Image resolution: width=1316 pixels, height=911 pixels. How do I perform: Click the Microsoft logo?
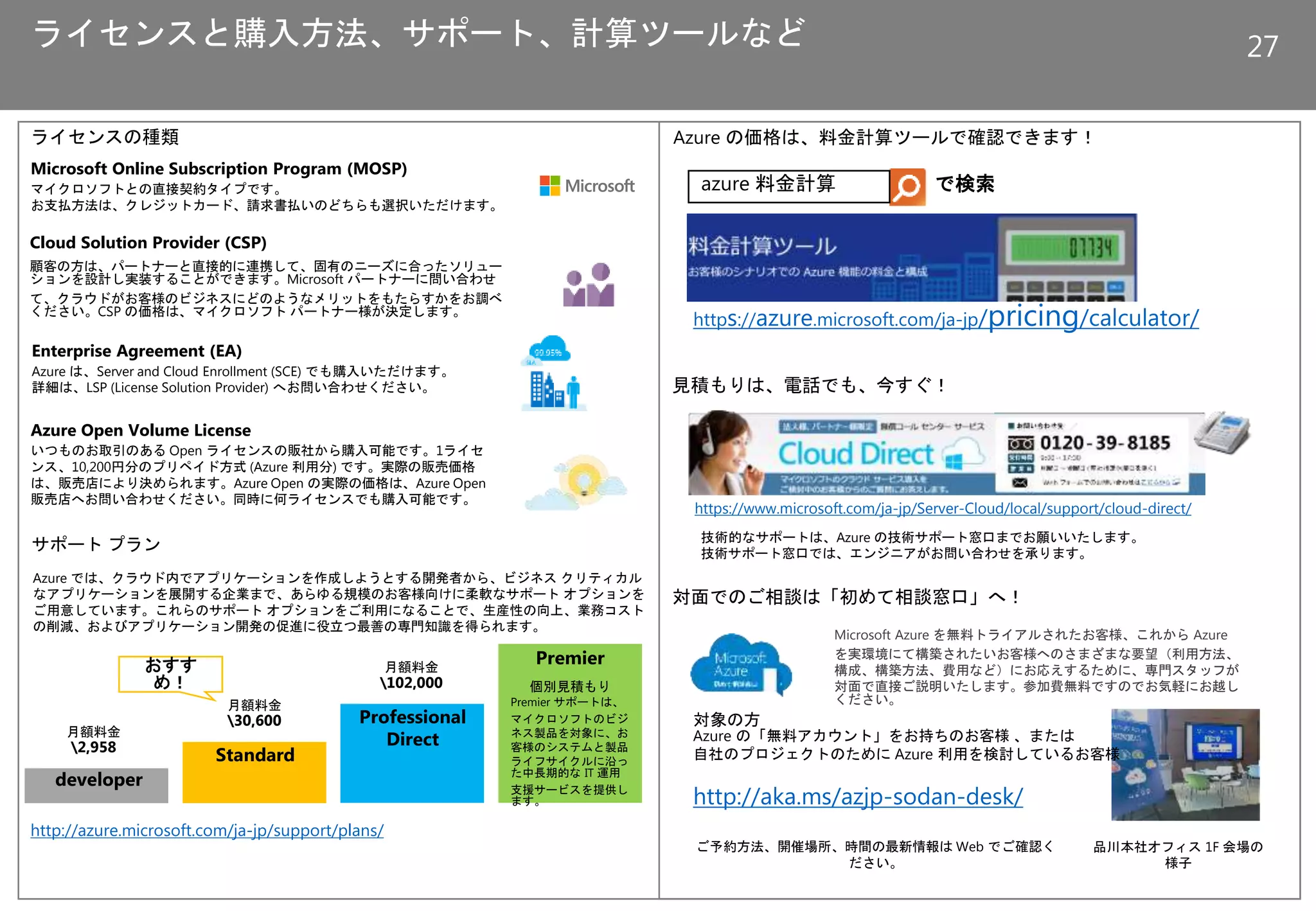pyautogui.click(x=587, y=186)
